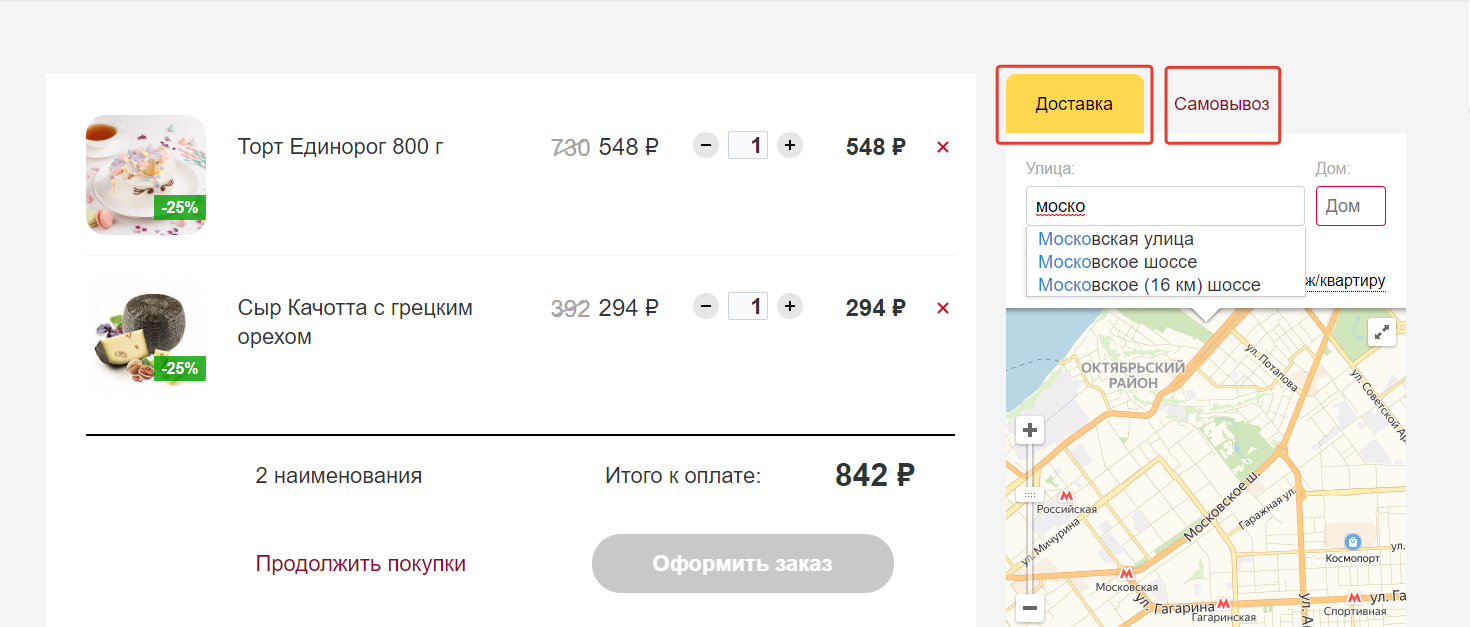Focus the Дом number input field
This screenshot has height=627, width=1470.
1350,206
